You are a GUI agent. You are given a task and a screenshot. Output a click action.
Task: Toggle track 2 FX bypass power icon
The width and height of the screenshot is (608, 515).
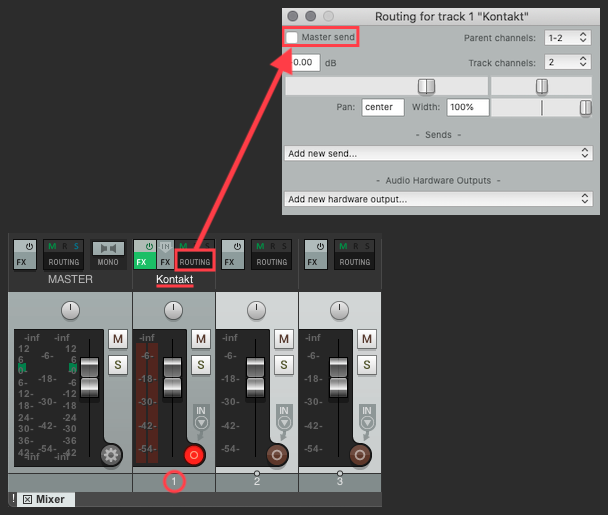(x=237, y=246)
